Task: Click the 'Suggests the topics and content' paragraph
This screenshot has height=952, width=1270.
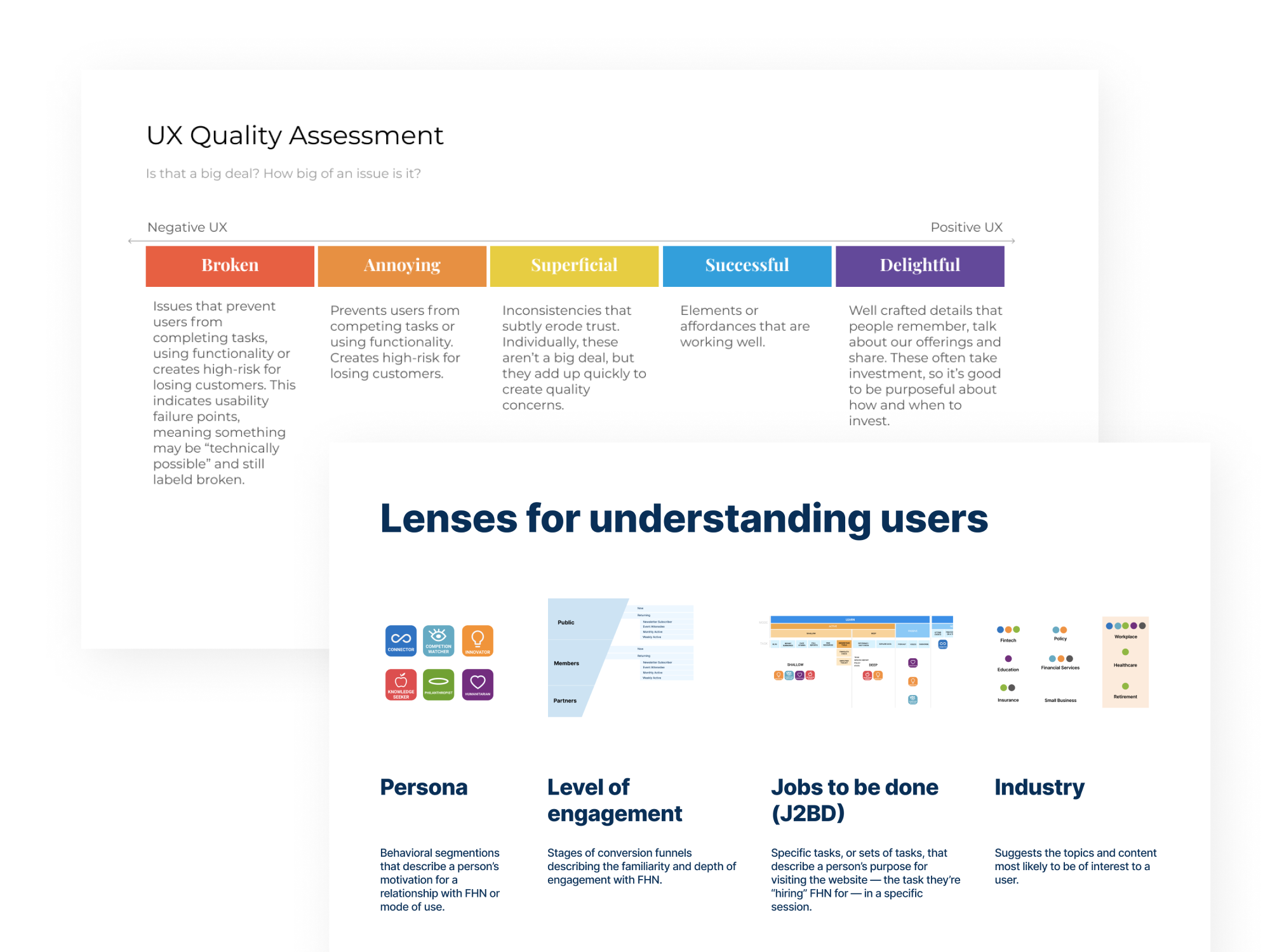Action: pyautogui.click(x=1075, y=866)
